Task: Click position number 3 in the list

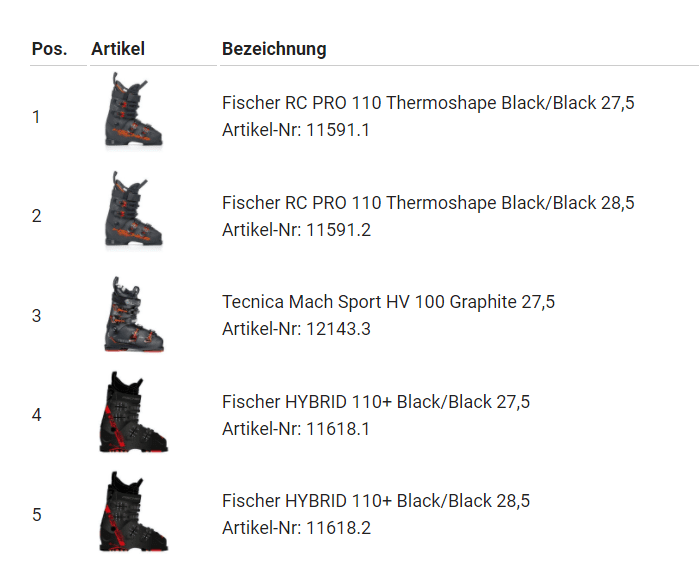Action: click(x=37, y=316)
